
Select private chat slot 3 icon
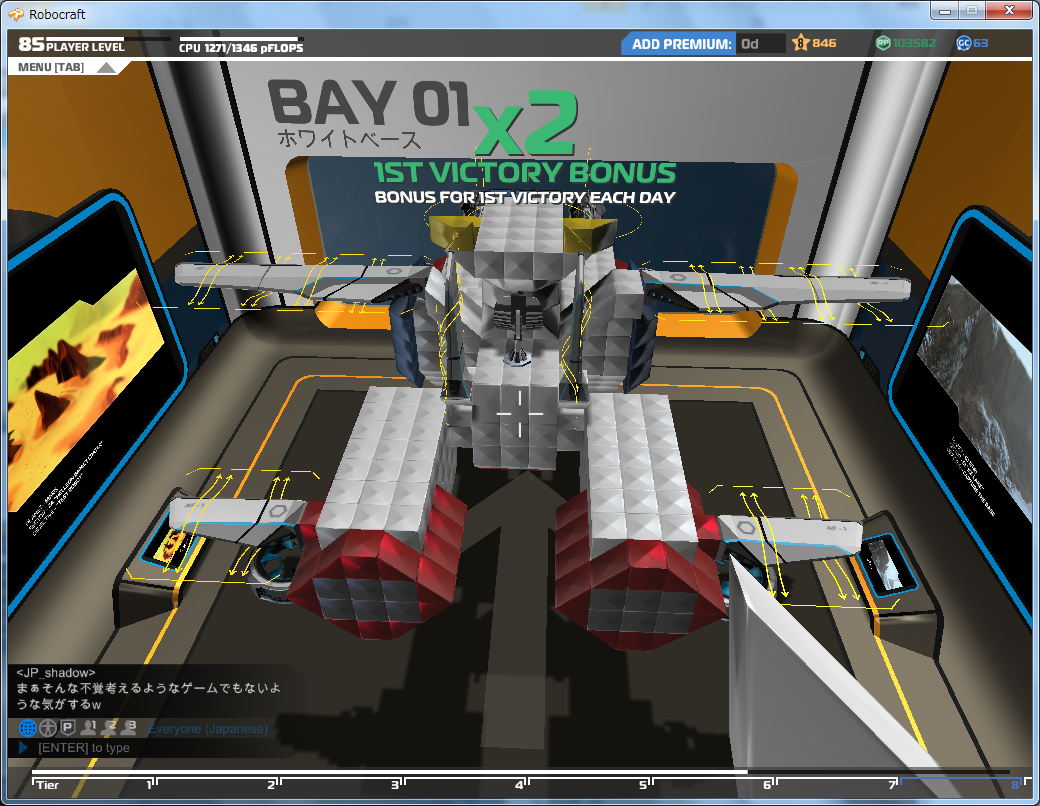(x=129, y=728)
